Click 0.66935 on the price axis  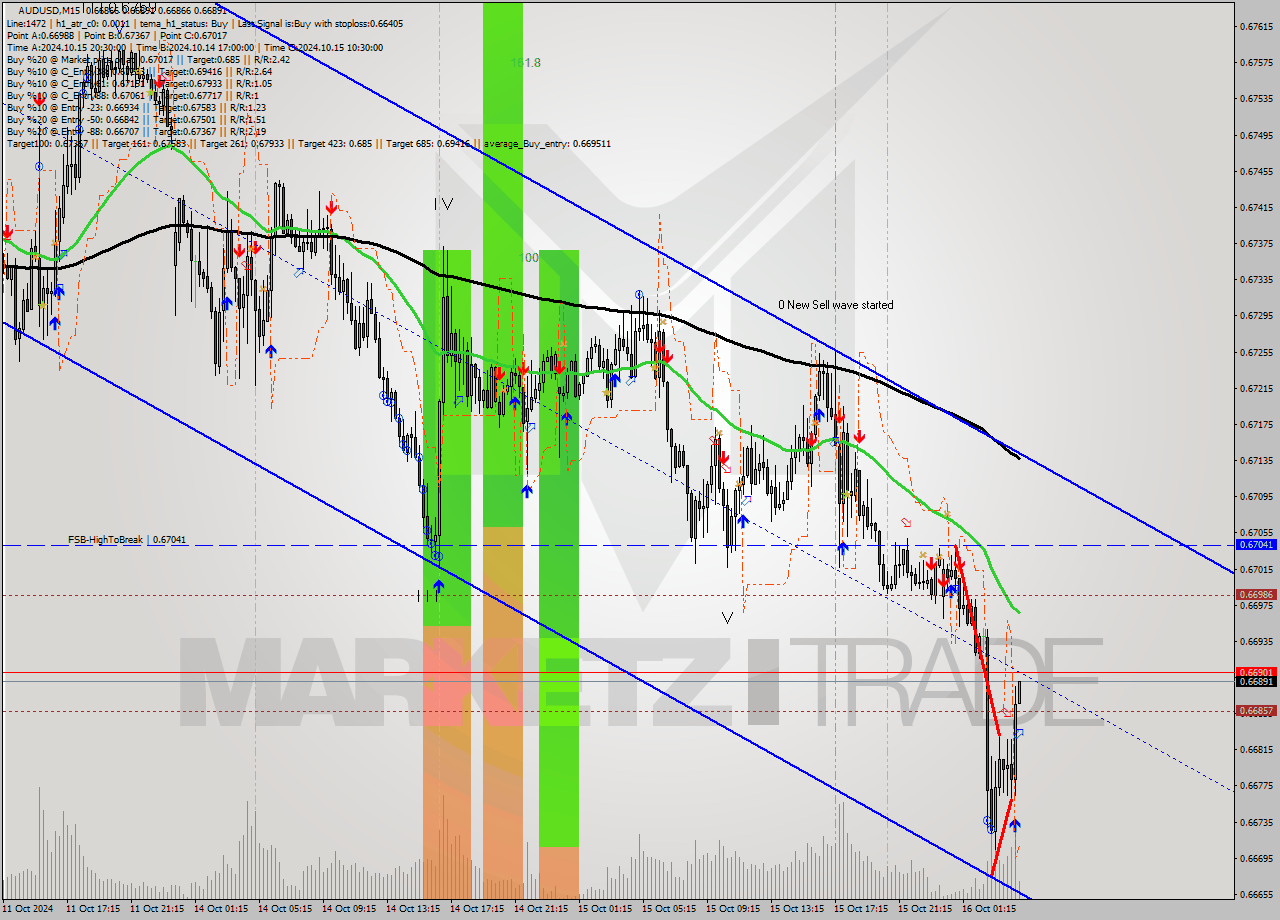[x=1256, y=641]
